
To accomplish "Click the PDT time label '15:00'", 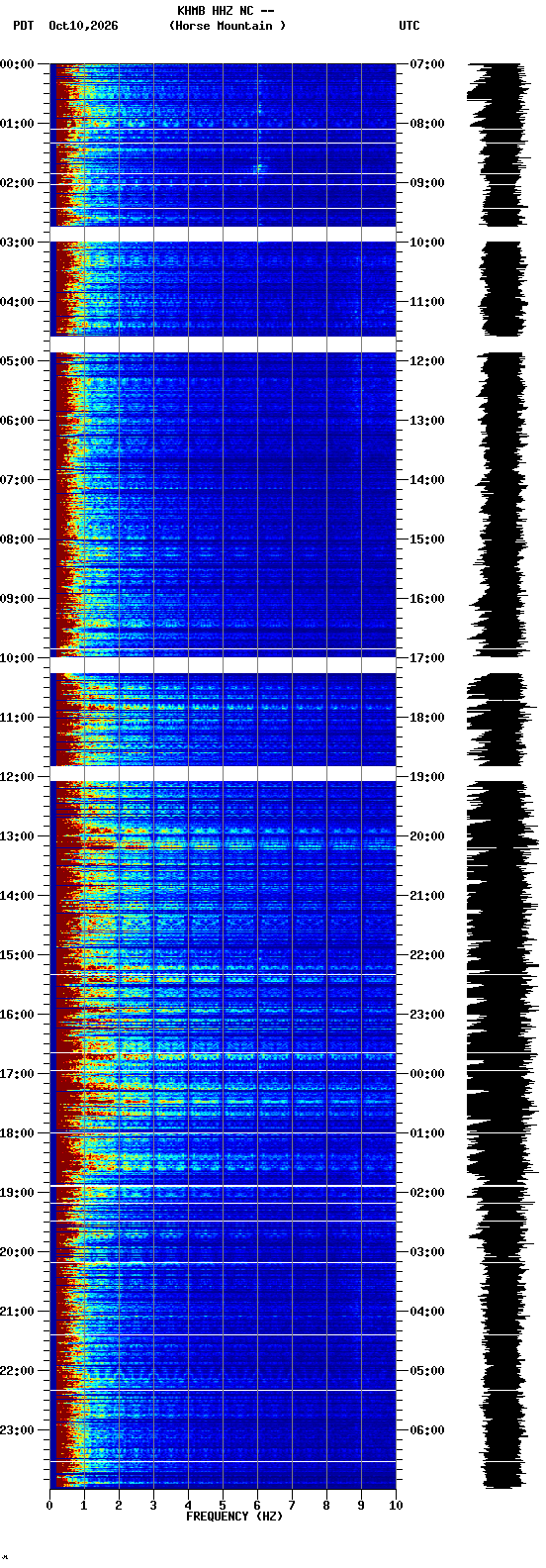I will 18,955.
